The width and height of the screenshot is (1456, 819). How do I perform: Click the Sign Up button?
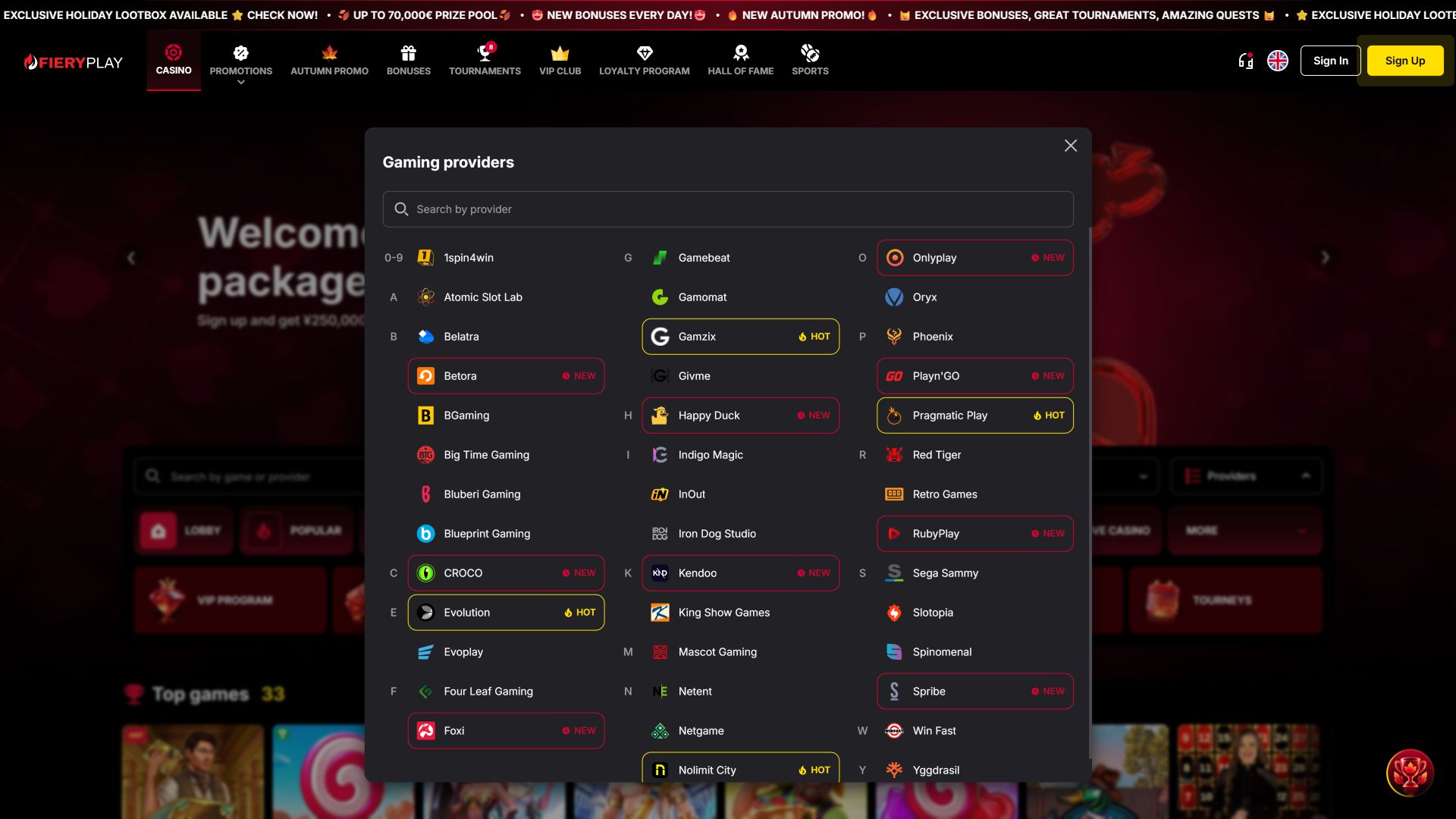pyautogui.click(x=1405, y=61)
